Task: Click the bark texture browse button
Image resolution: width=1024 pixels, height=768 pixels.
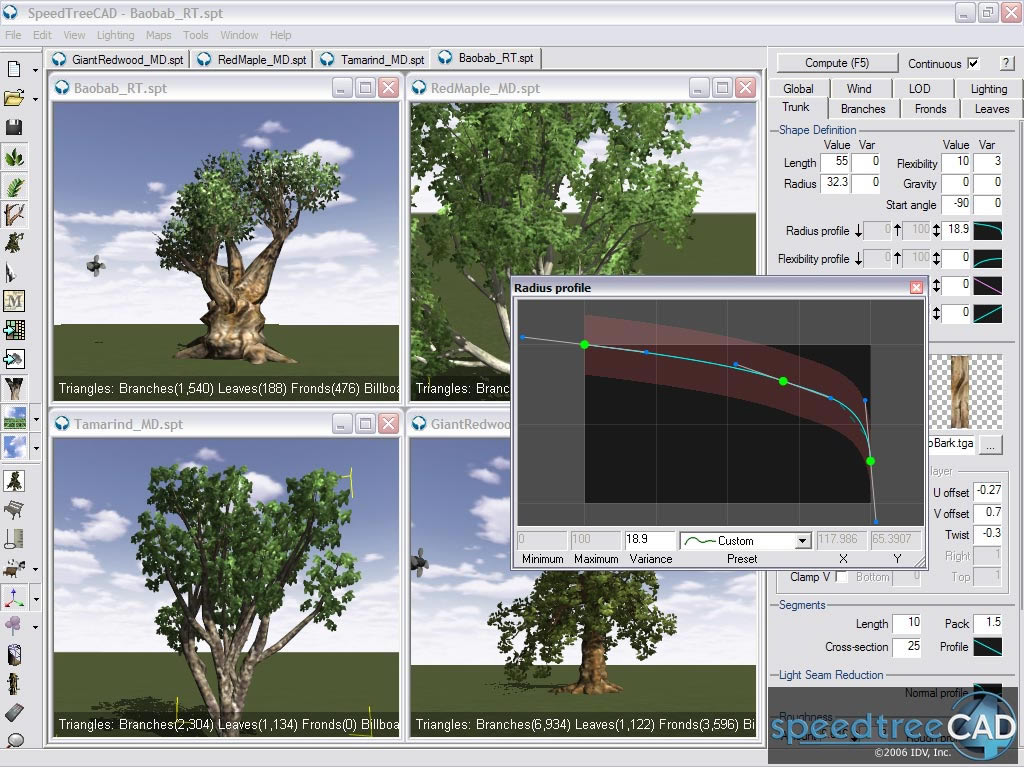Action: tap(991, 445)
